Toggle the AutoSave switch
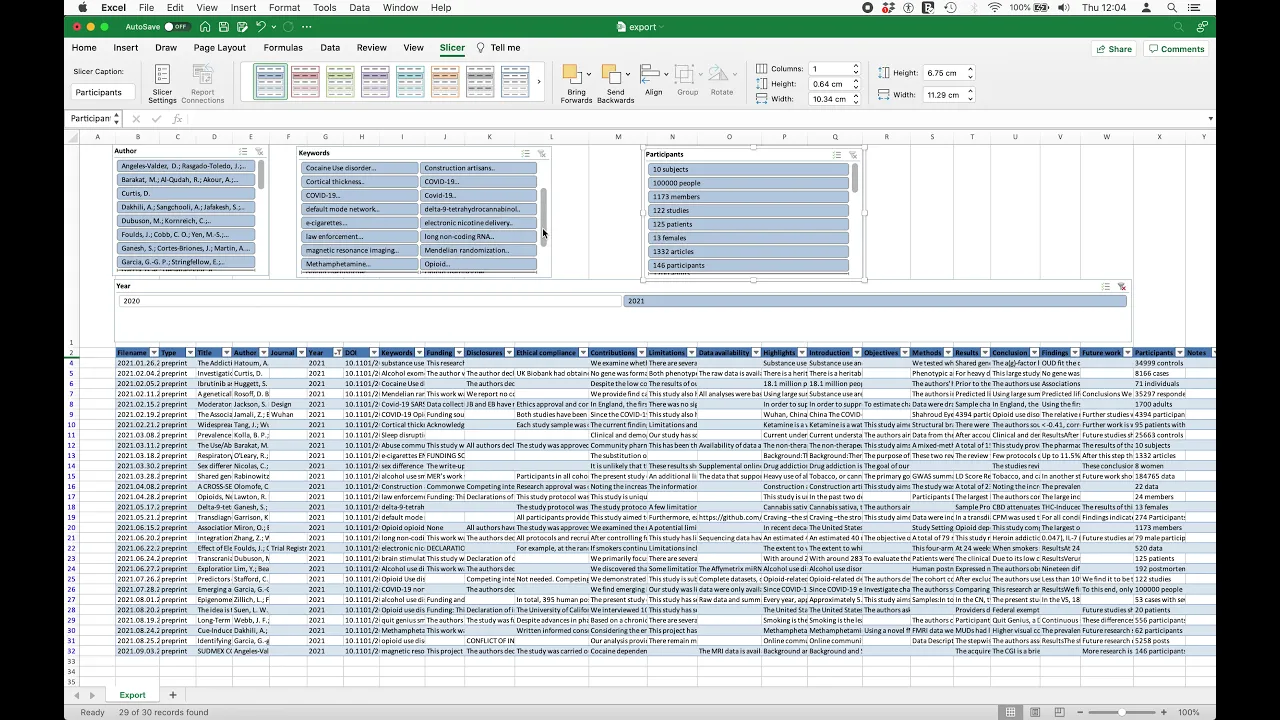Image resolution: width=1280 pixels, height=720 pixels. 175,27
